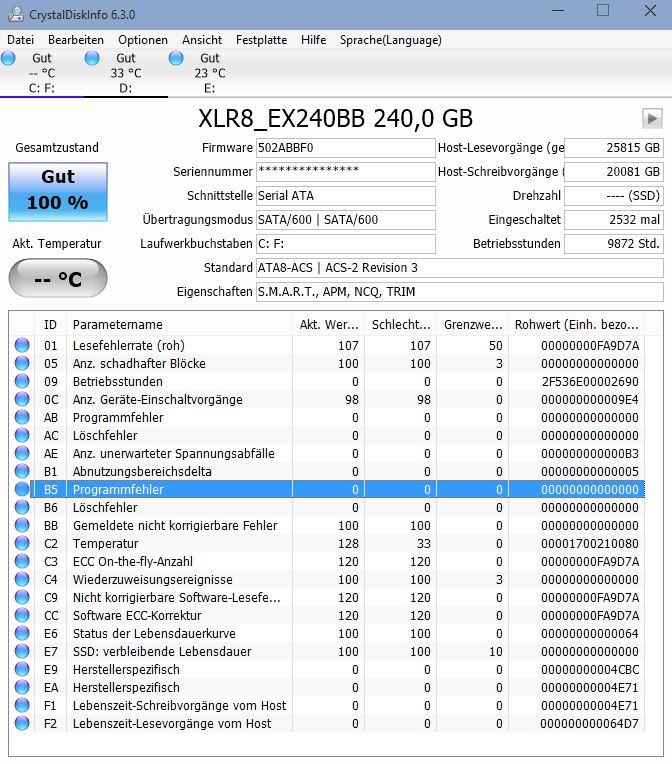Click raw value 00000000064D7 in F2 row

(590, 724)
